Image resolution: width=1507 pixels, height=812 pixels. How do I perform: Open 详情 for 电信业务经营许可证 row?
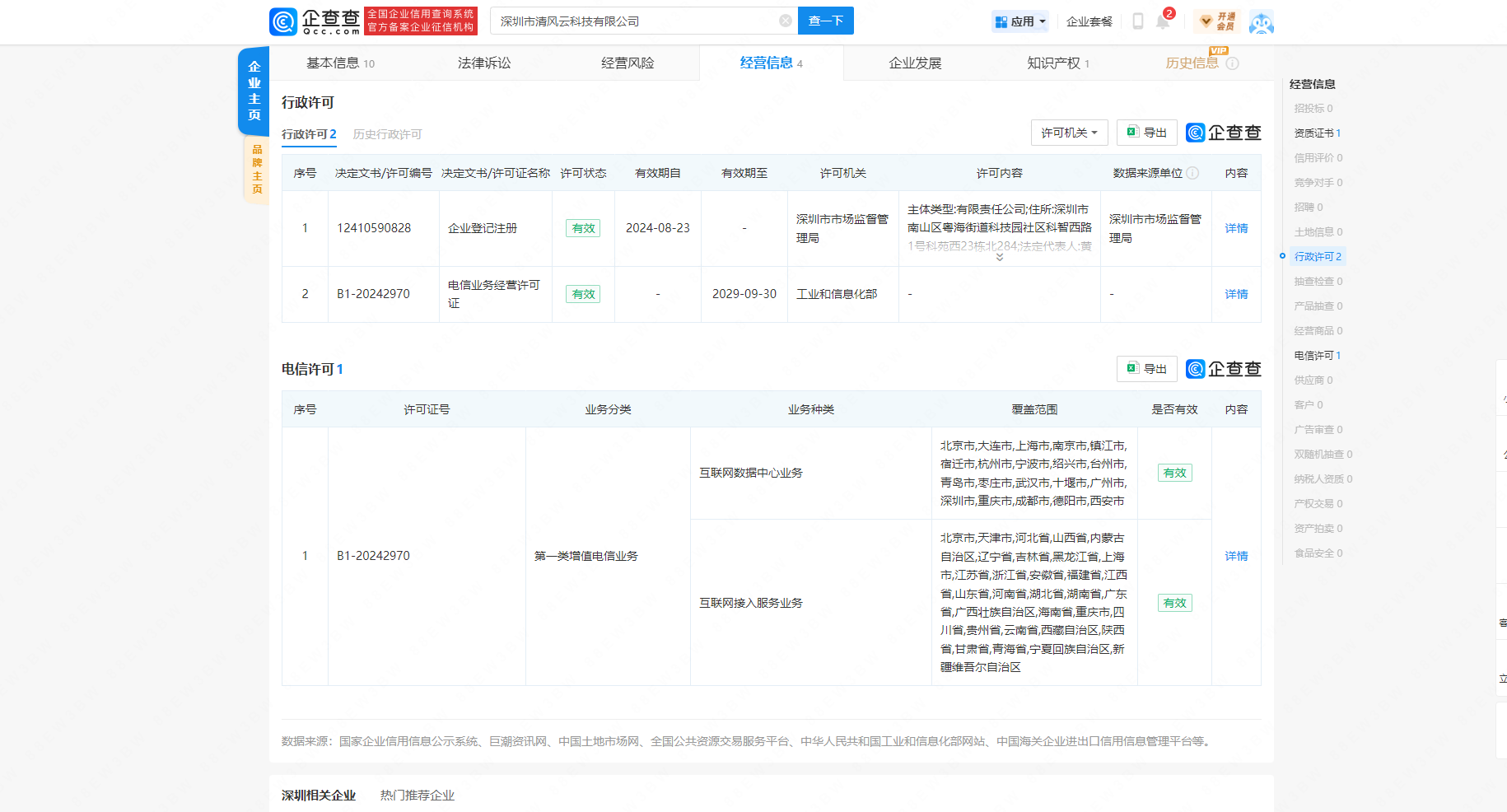pyautogui.click(x=1235, y=294)
